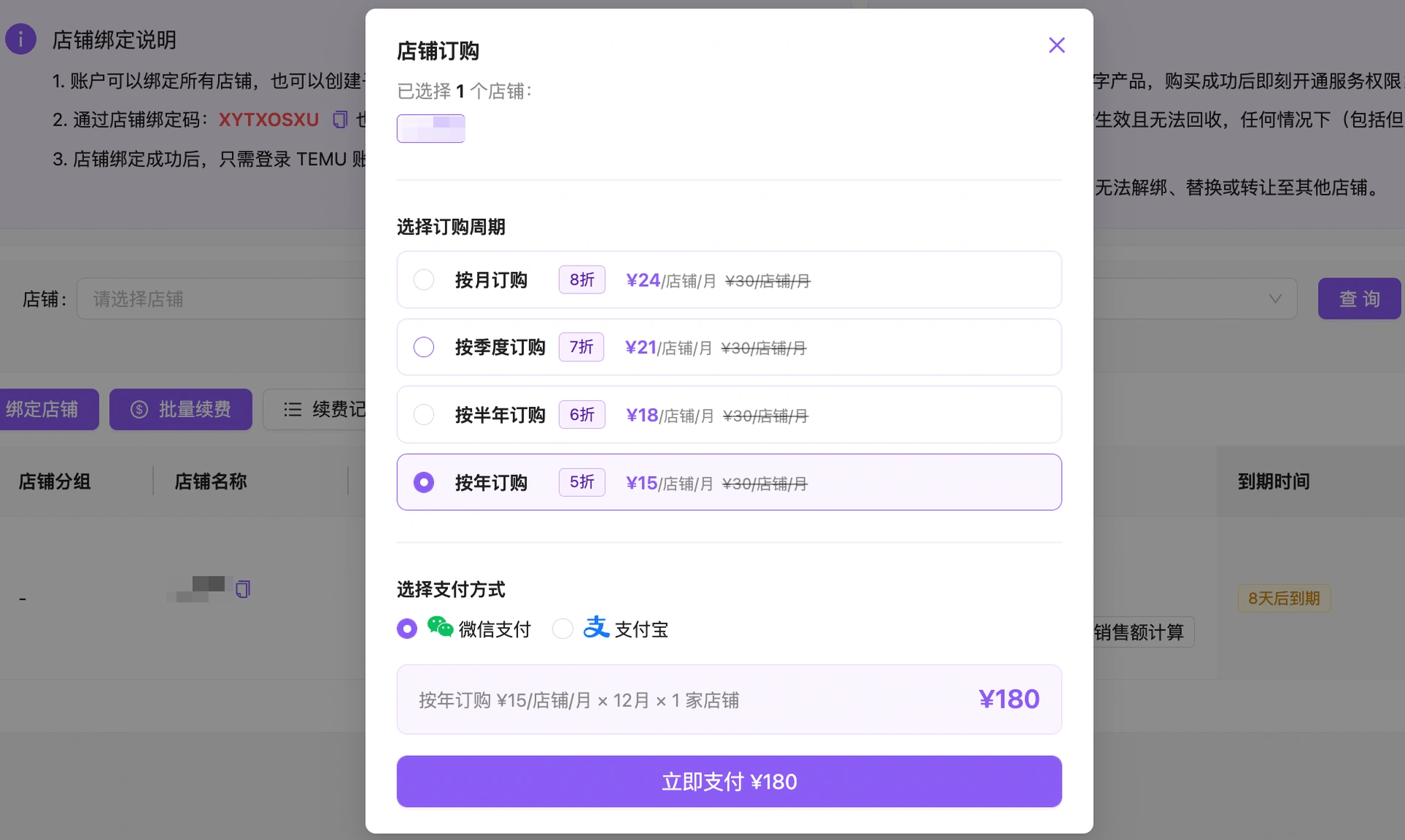Click the 8天后到期 expiry badge
Screen dimensions: 1405x840
coord(1284,599)
